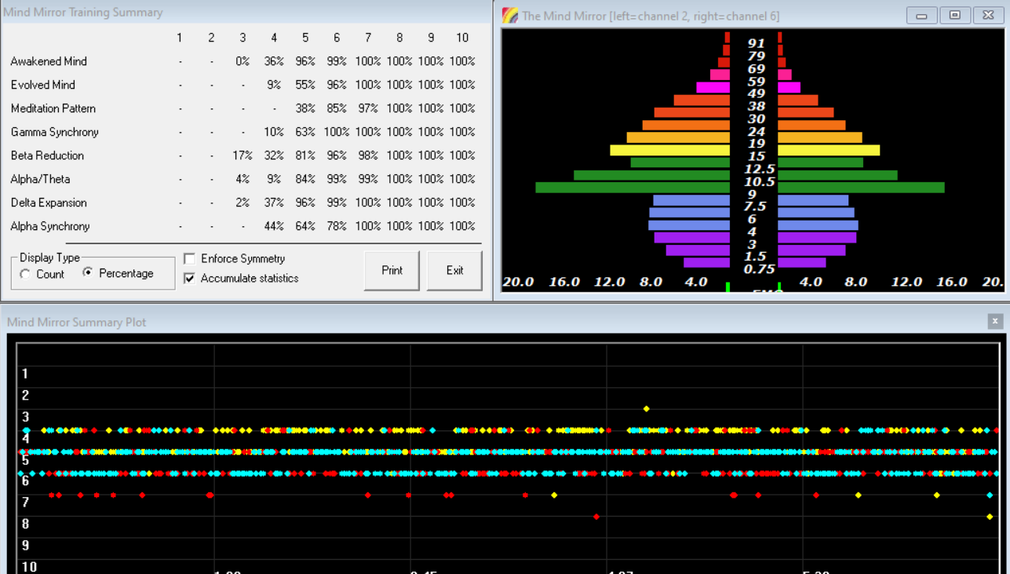Viewport: 1010px width, 574px height.
Task: Minimize the Mind Mirror window
Action: 921,15
